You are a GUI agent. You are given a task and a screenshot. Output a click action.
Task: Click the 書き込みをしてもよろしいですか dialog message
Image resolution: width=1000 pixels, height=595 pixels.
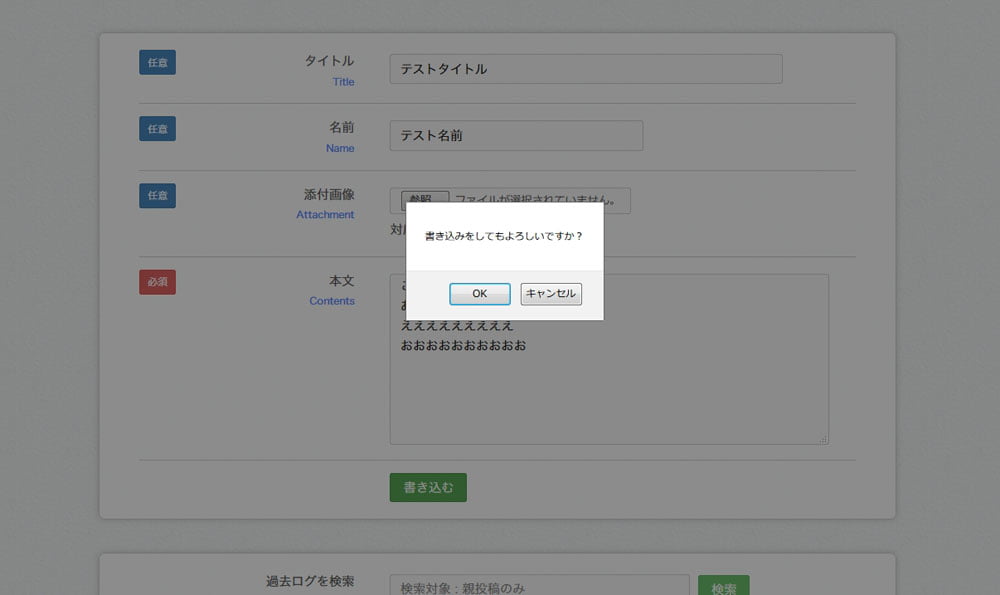[x=503, y=237]
